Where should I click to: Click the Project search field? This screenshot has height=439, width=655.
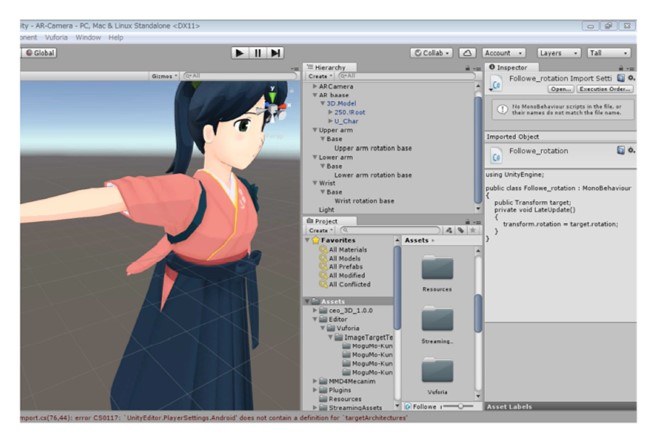point(391,230)
